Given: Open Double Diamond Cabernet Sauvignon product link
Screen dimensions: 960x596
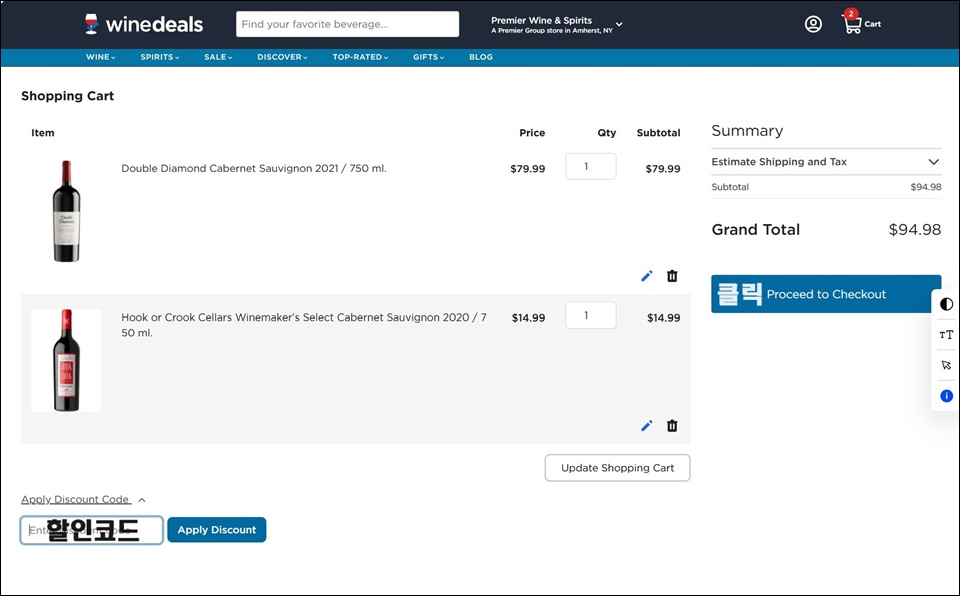Looking at the screenshot, I should click(253, 168).
